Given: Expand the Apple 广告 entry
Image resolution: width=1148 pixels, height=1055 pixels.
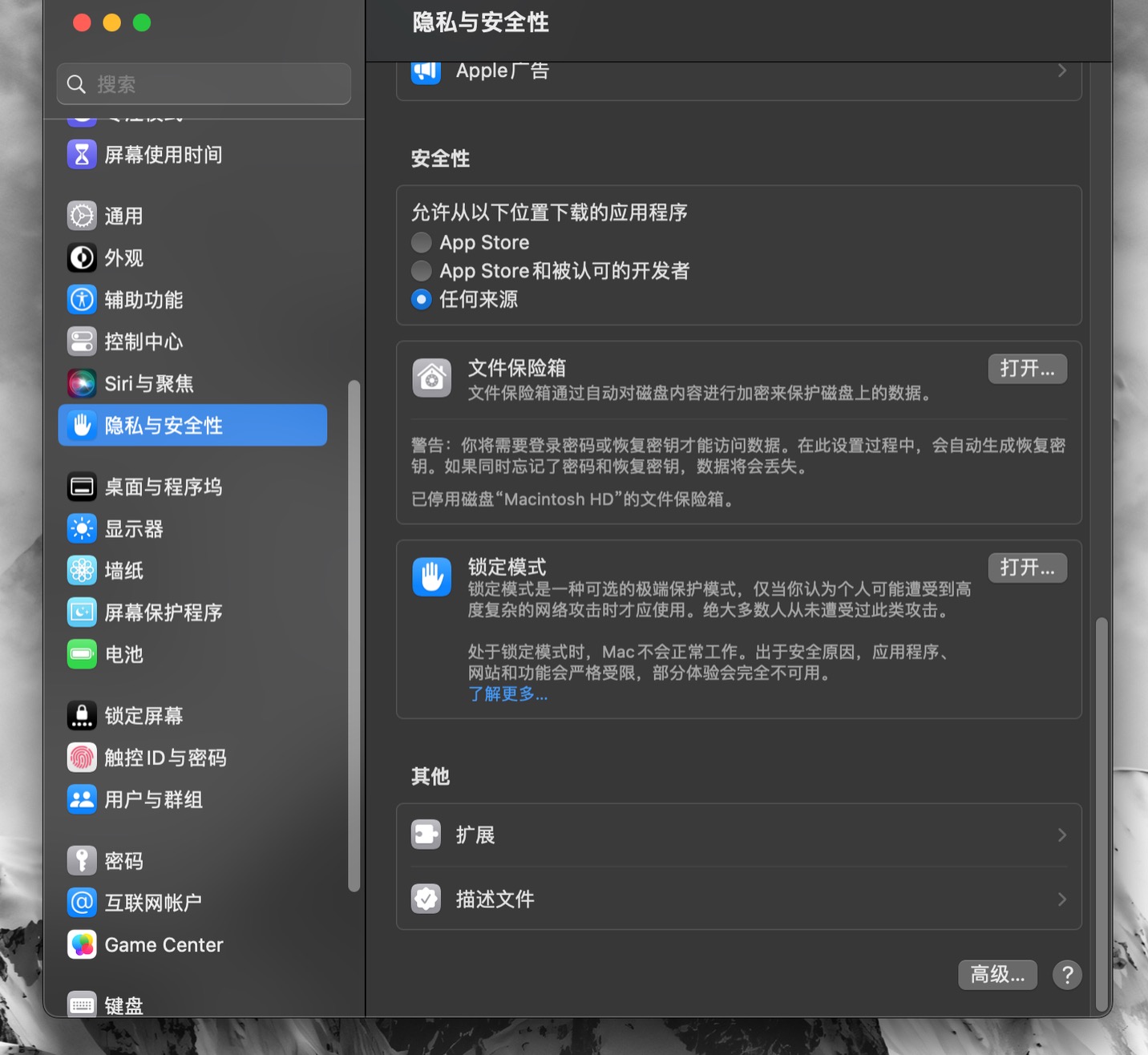Looking at the screenshot, I should click(737, 71).
